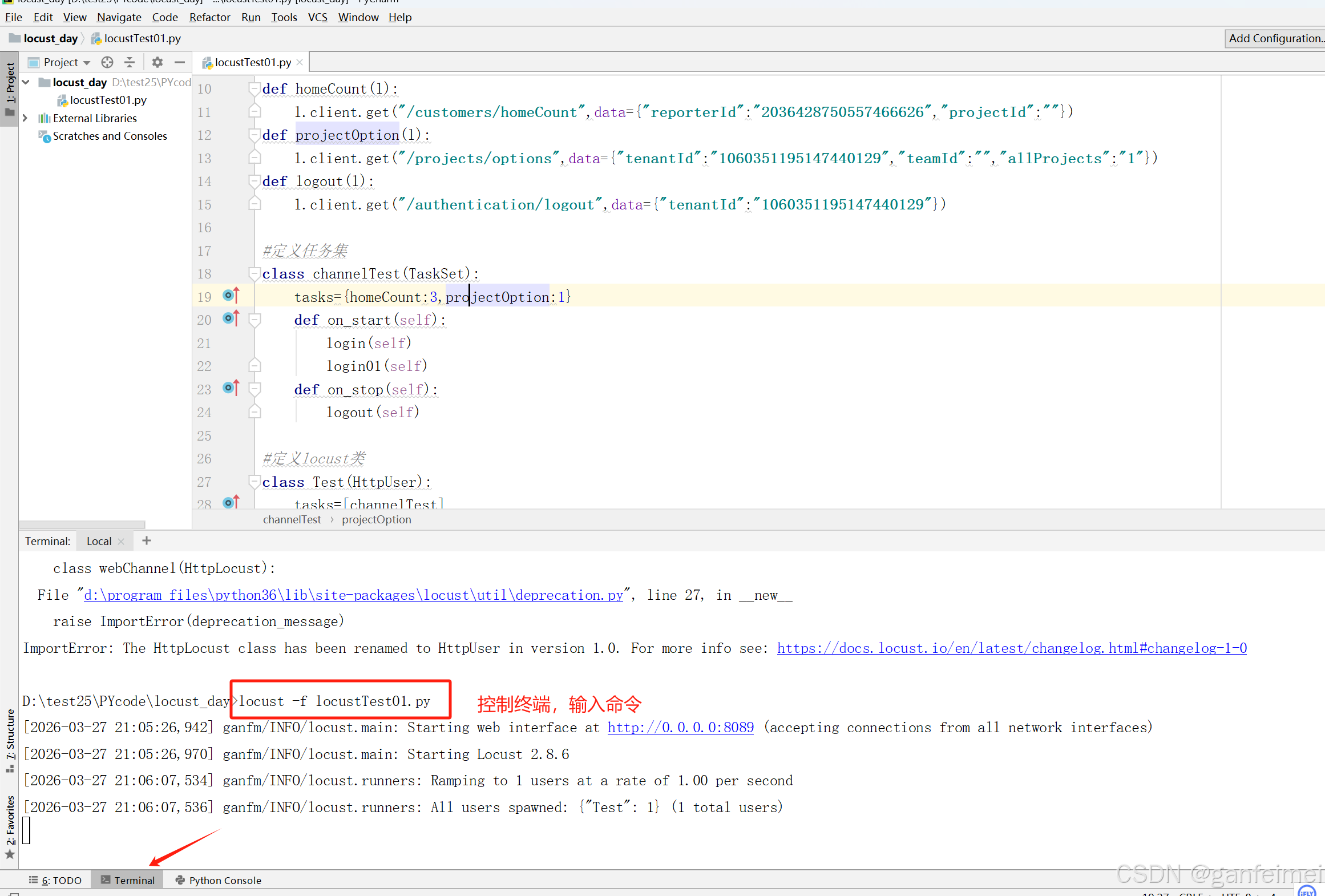The image size is (1325, 896).
Task: Close the Local terminal tab
Action: point(121,542)
